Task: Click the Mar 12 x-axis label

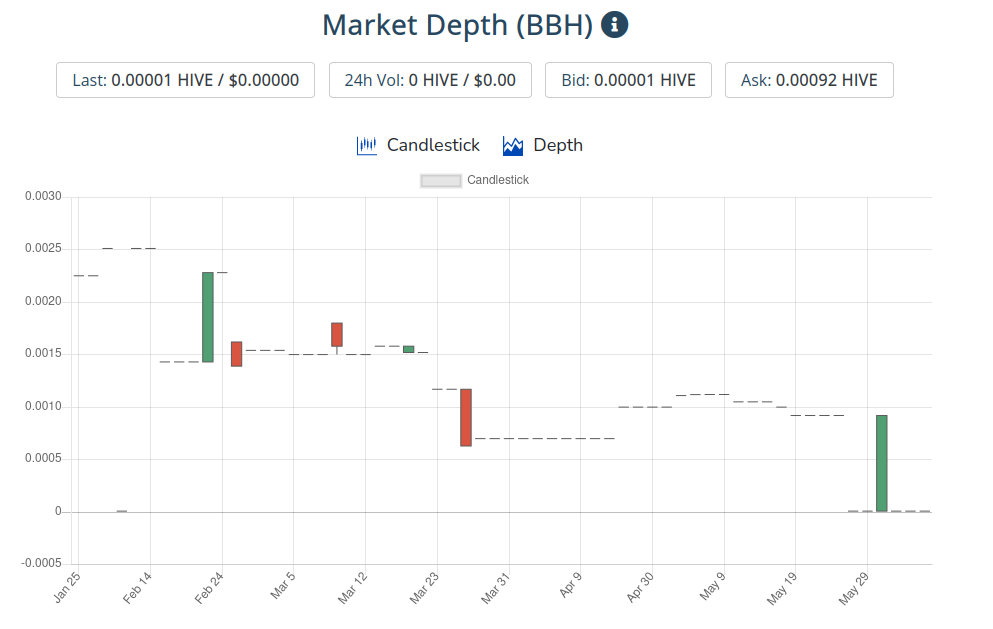Action: pos(353,587)
